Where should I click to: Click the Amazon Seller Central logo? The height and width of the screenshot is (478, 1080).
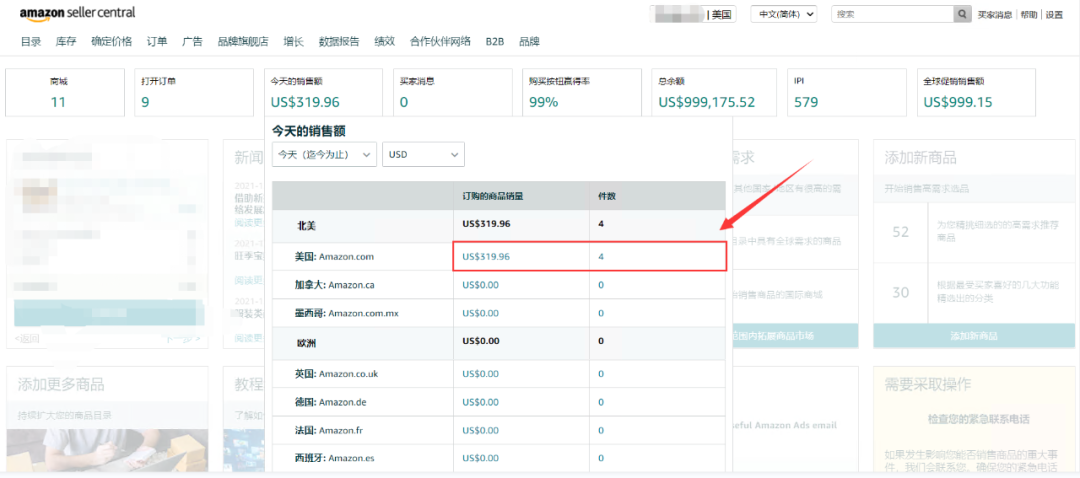point(77,13)
